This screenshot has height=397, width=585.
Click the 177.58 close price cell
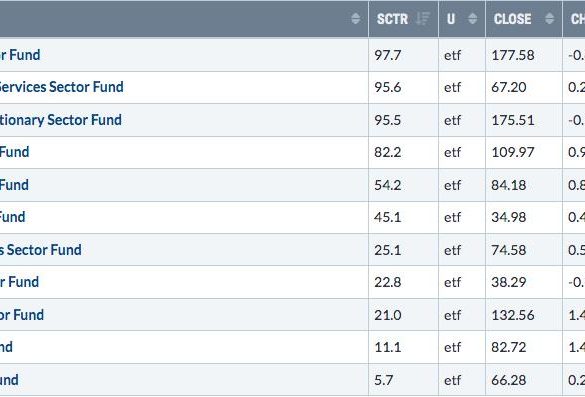click(524, 55)
